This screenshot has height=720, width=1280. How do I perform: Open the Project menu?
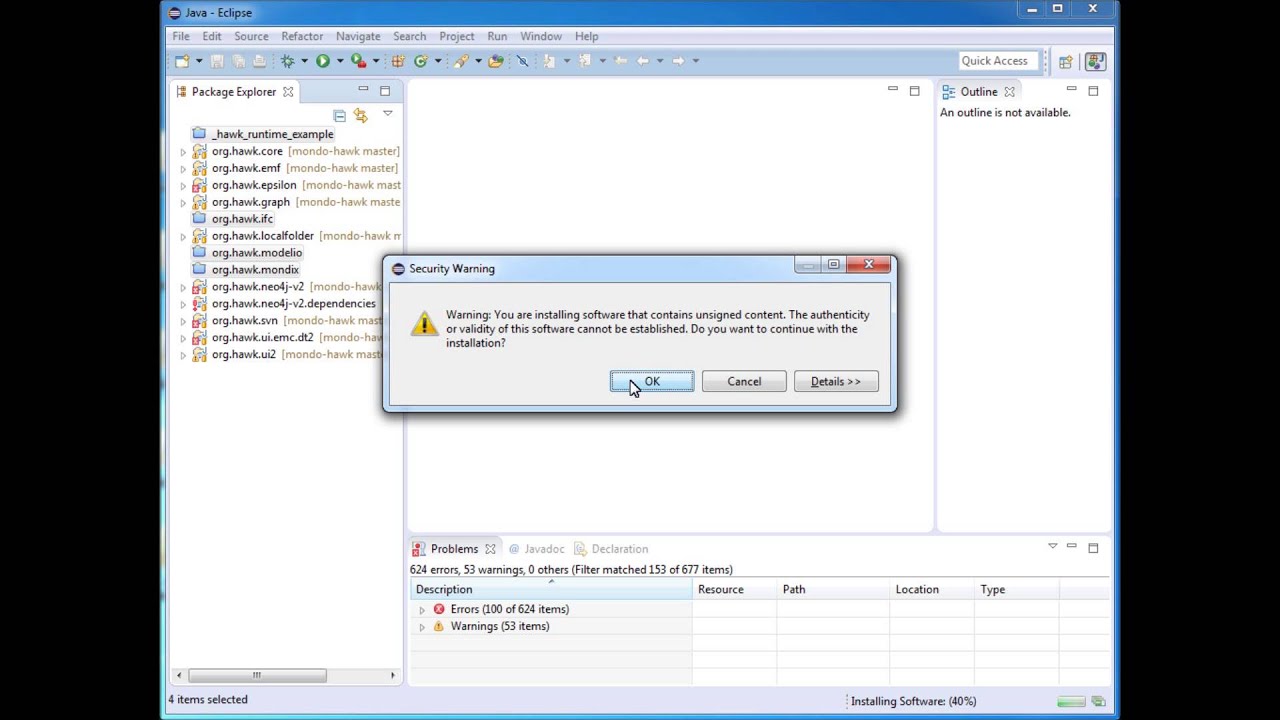[x=457, y=36]
